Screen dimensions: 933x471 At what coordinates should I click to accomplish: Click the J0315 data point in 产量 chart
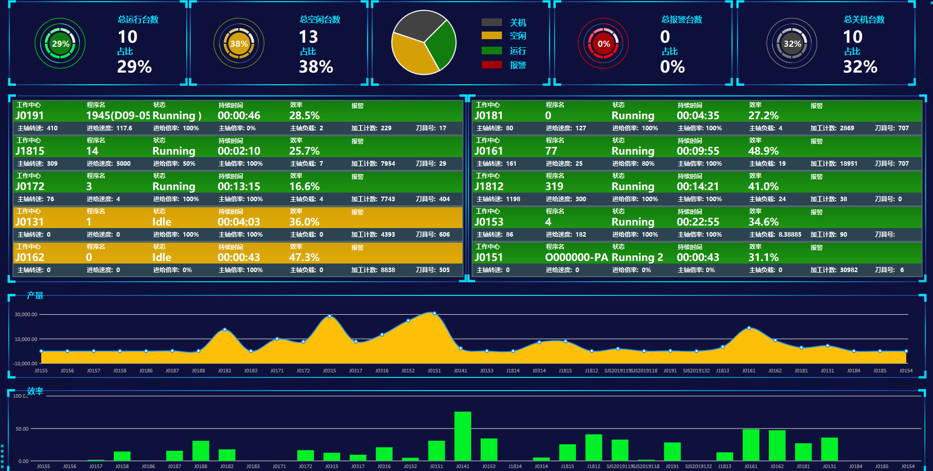[330, 317]
